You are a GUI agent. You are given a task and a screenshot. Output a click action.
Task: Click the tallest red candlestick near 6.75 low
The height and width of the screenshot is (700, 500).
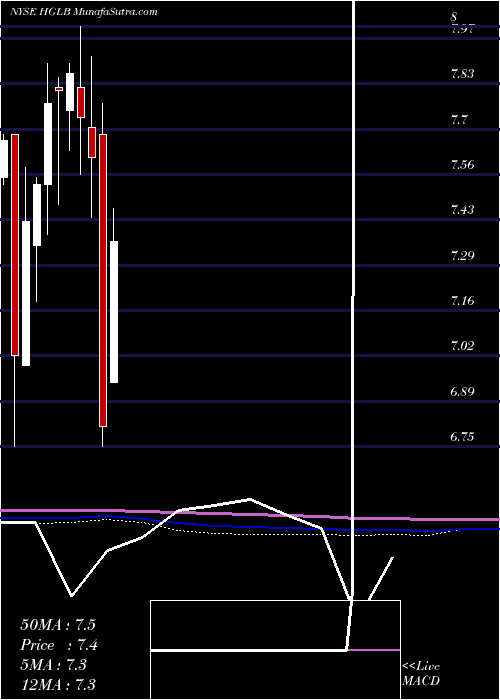pyautogui.click(x=103, y=280)
